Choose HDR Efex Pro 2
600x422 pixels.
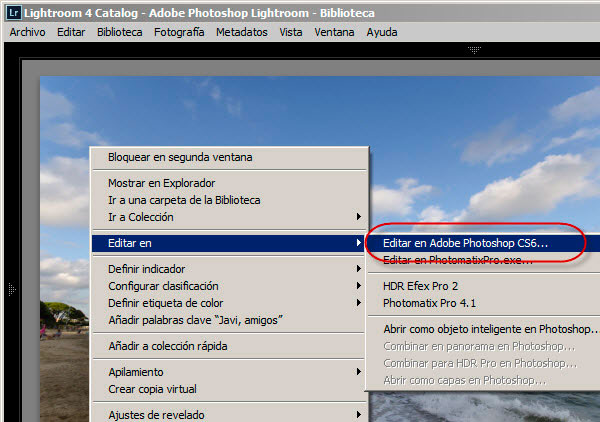click(483, 286)
